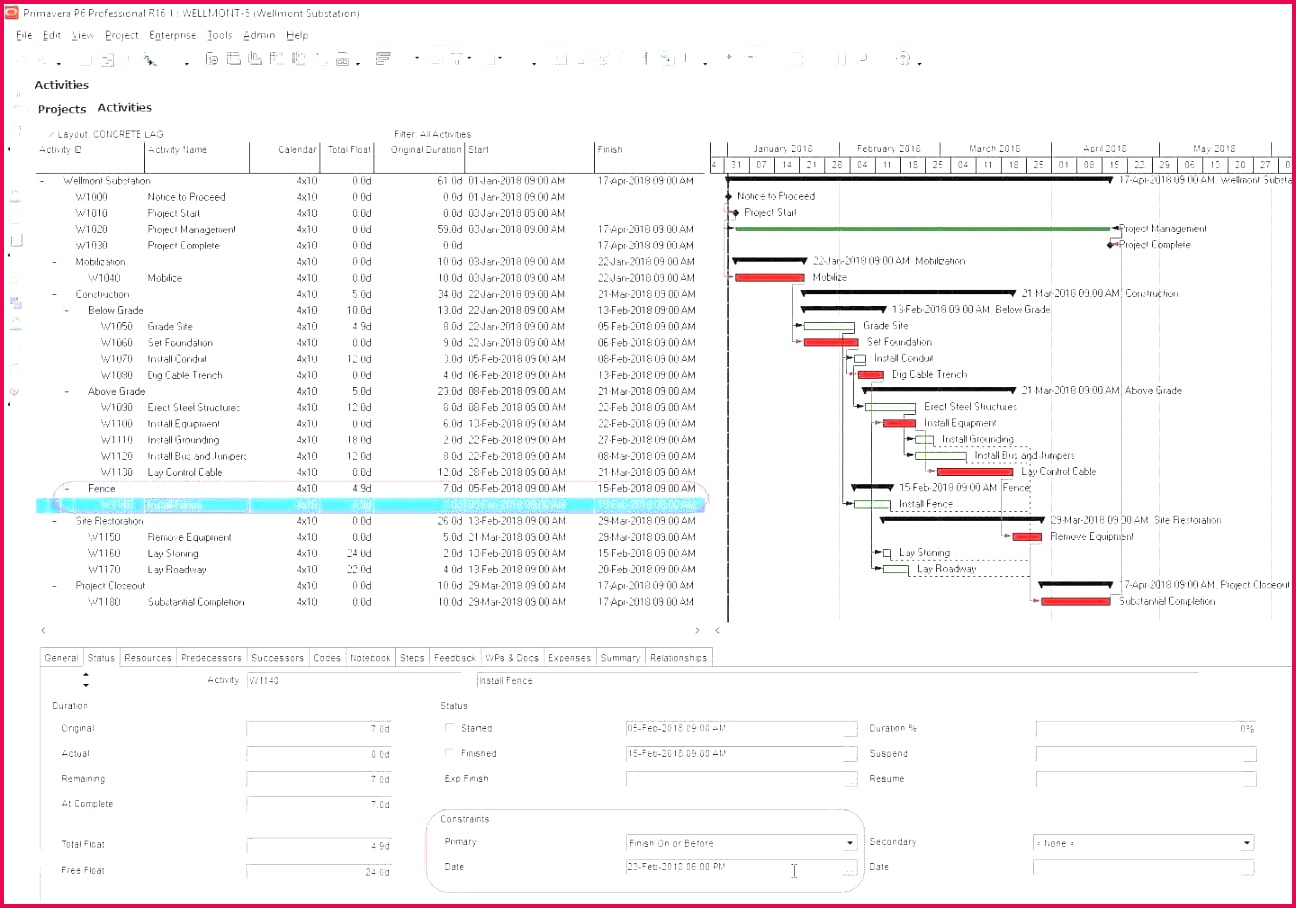The height and width of the screenshot is (908, 1296).
Task: Switch to the Predecessors tab
Action: click(211, 658)
